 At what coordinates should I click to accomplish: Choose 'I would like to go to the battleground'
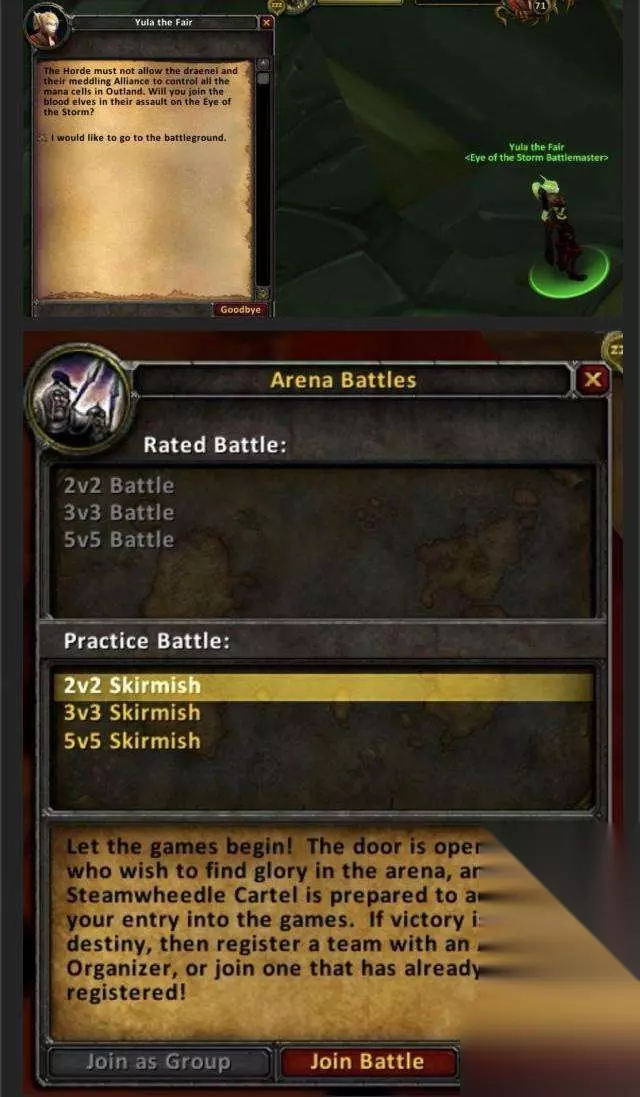[138, 138]
